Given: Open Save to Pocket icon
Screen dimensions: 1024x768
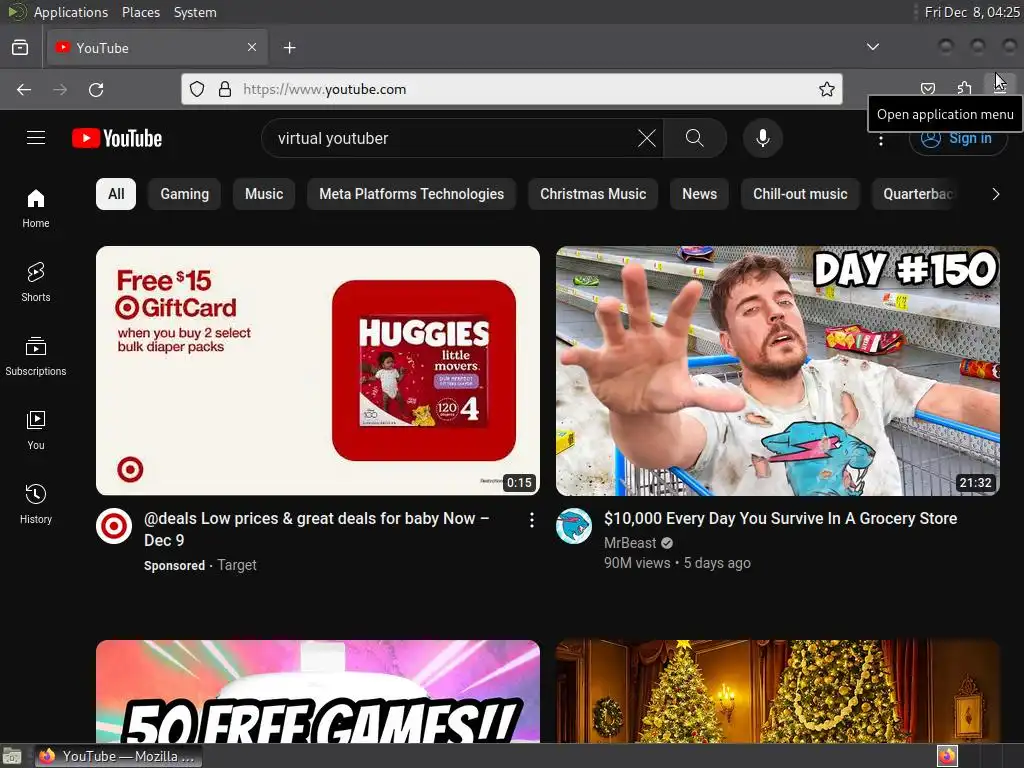Looking at the screenshot, I should [927, 89].
